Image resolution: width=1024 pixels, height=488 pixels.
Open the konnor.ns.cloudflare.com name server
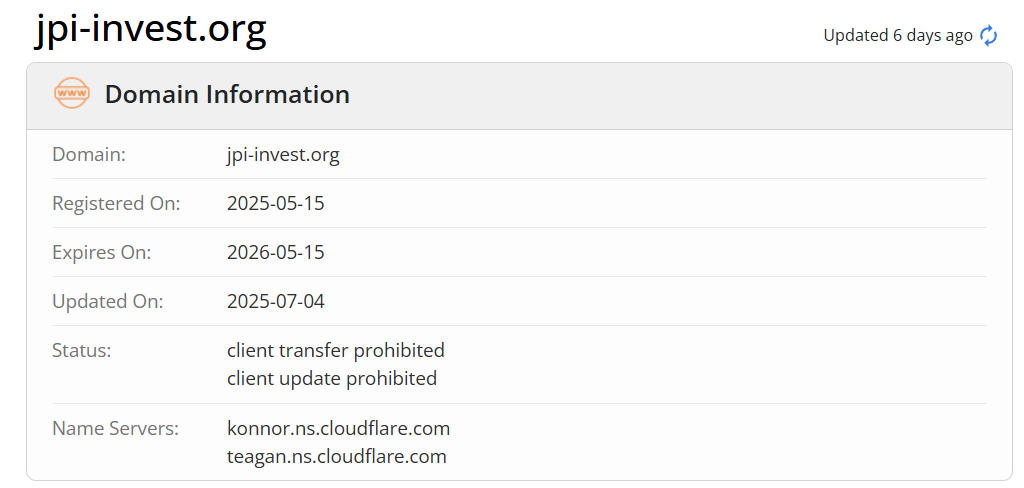pyautogui.click(x=338, y=429)
